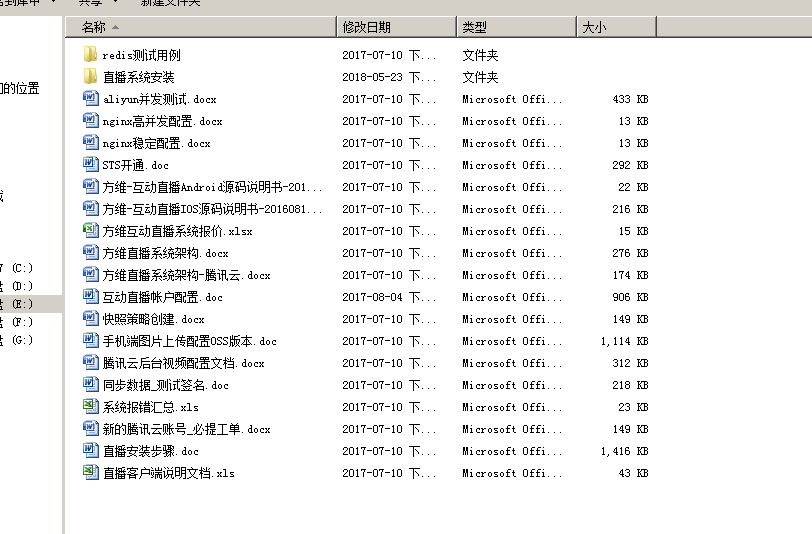The height and width of the screenshot is (534, 812).
Task: Select drive (D:) in navigation pane
Action: [22, 286]
